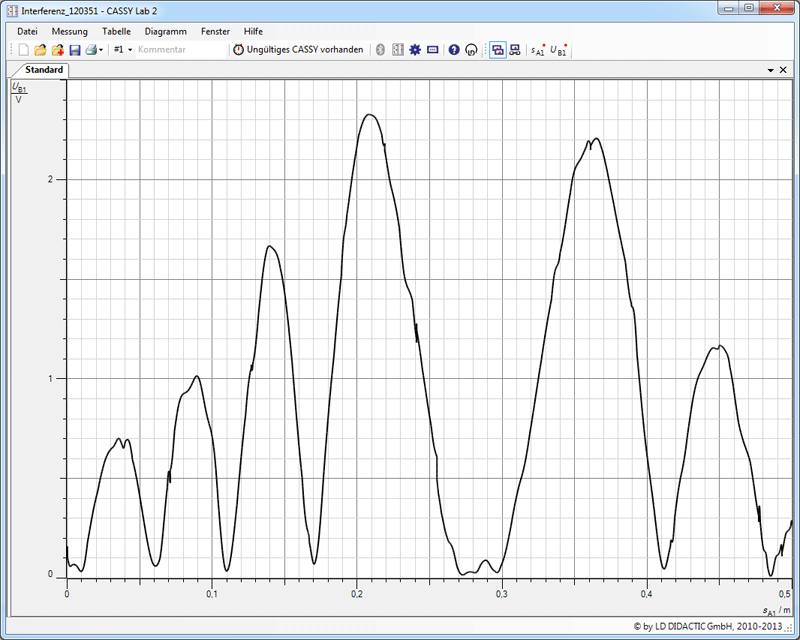Toggle the UB1 channel display button
This screenshot has height=640, width=800.
[x=559, y=49]
